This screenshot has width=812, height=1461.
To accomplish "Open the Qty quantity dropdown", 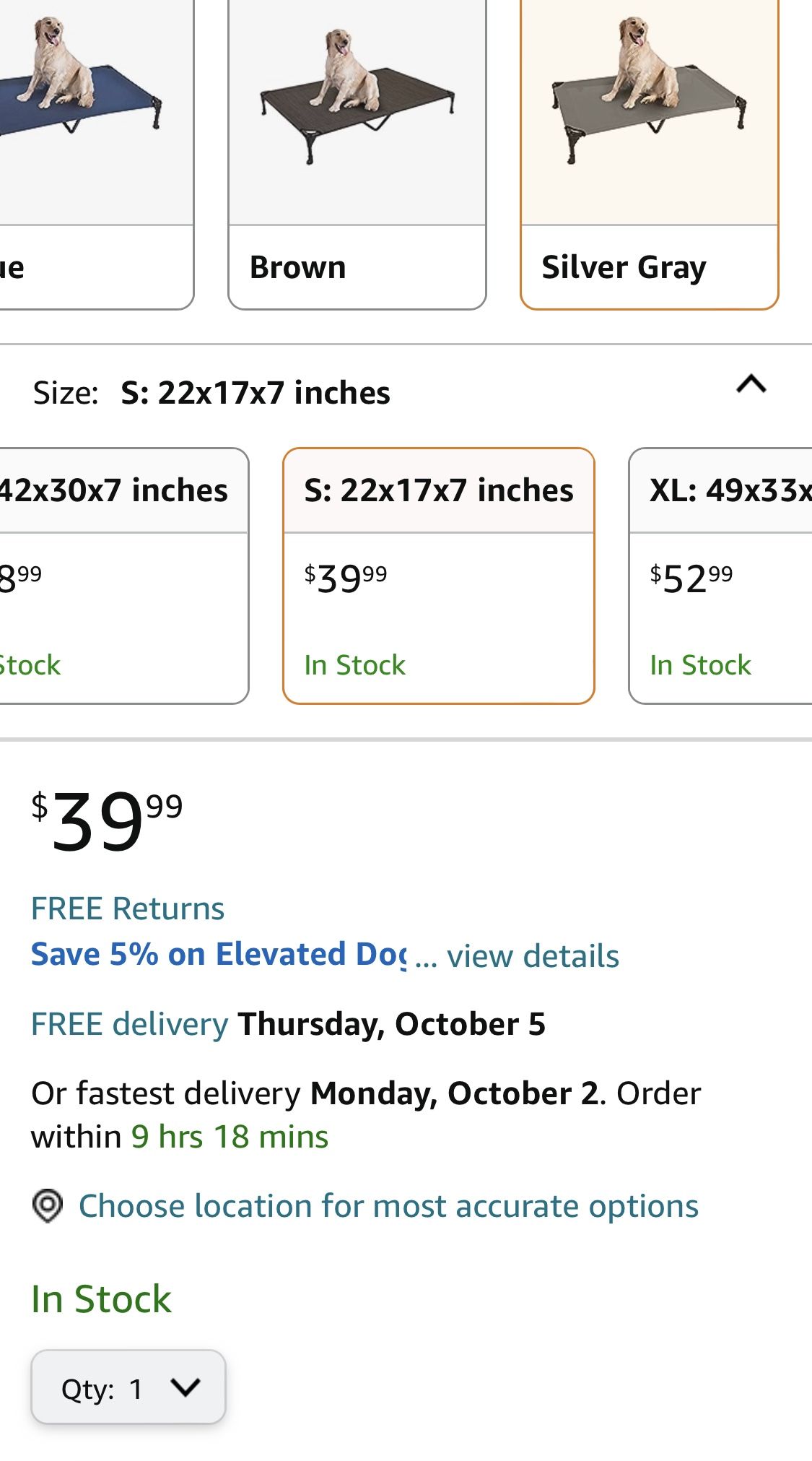I will tap(128, 1387).
